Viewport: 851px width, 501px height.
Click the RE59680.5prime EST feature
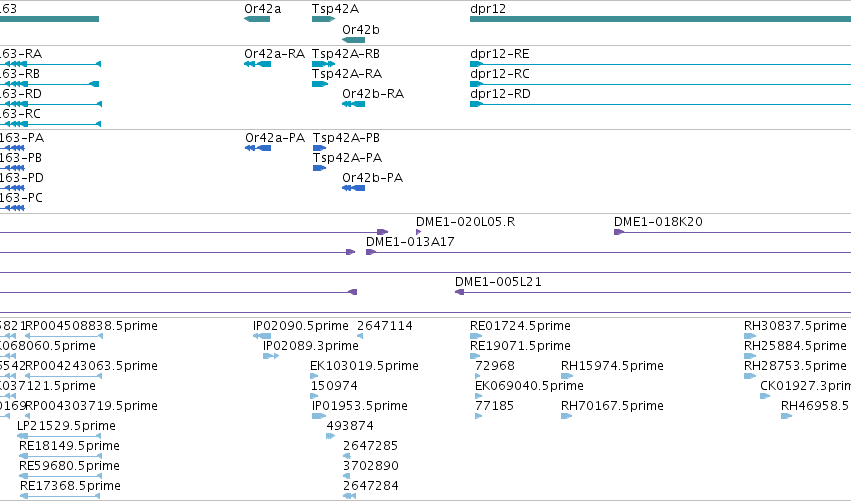[61, 477]
